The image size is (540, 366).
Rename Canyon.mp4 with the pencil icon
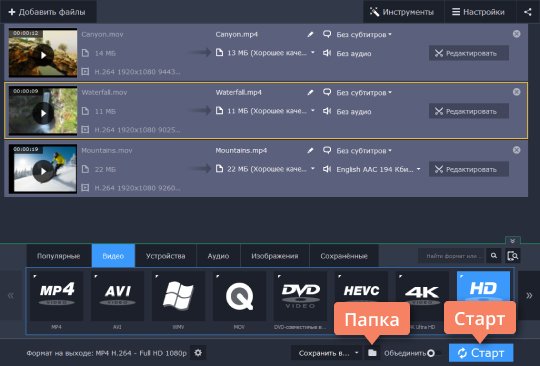pos(310,34)
